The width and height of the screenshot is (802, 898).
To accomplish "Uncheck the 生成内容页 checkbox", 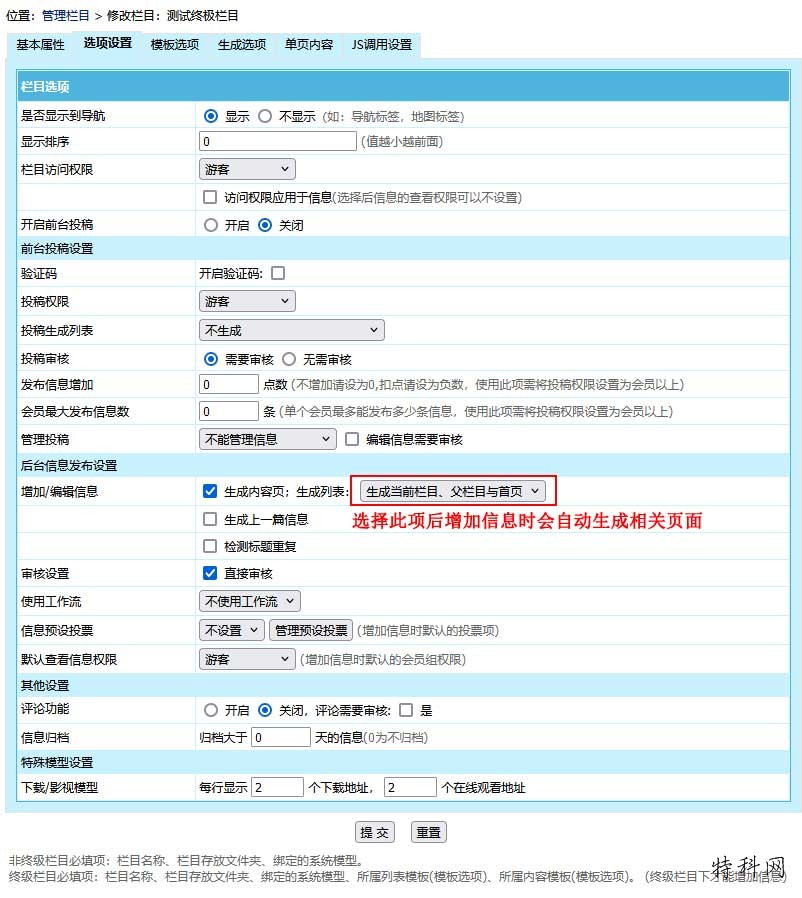I will click(210, 491).
